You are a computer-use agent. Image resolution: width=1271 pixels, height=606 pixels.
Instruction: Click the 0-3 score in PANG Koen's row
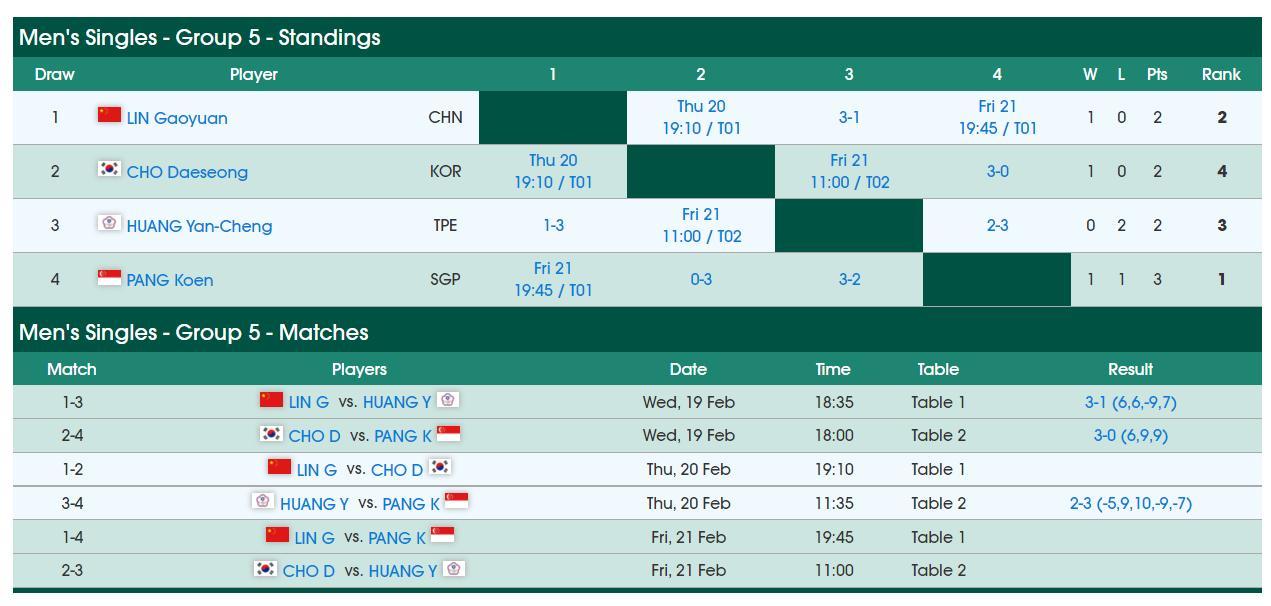(x=701, y=280)
